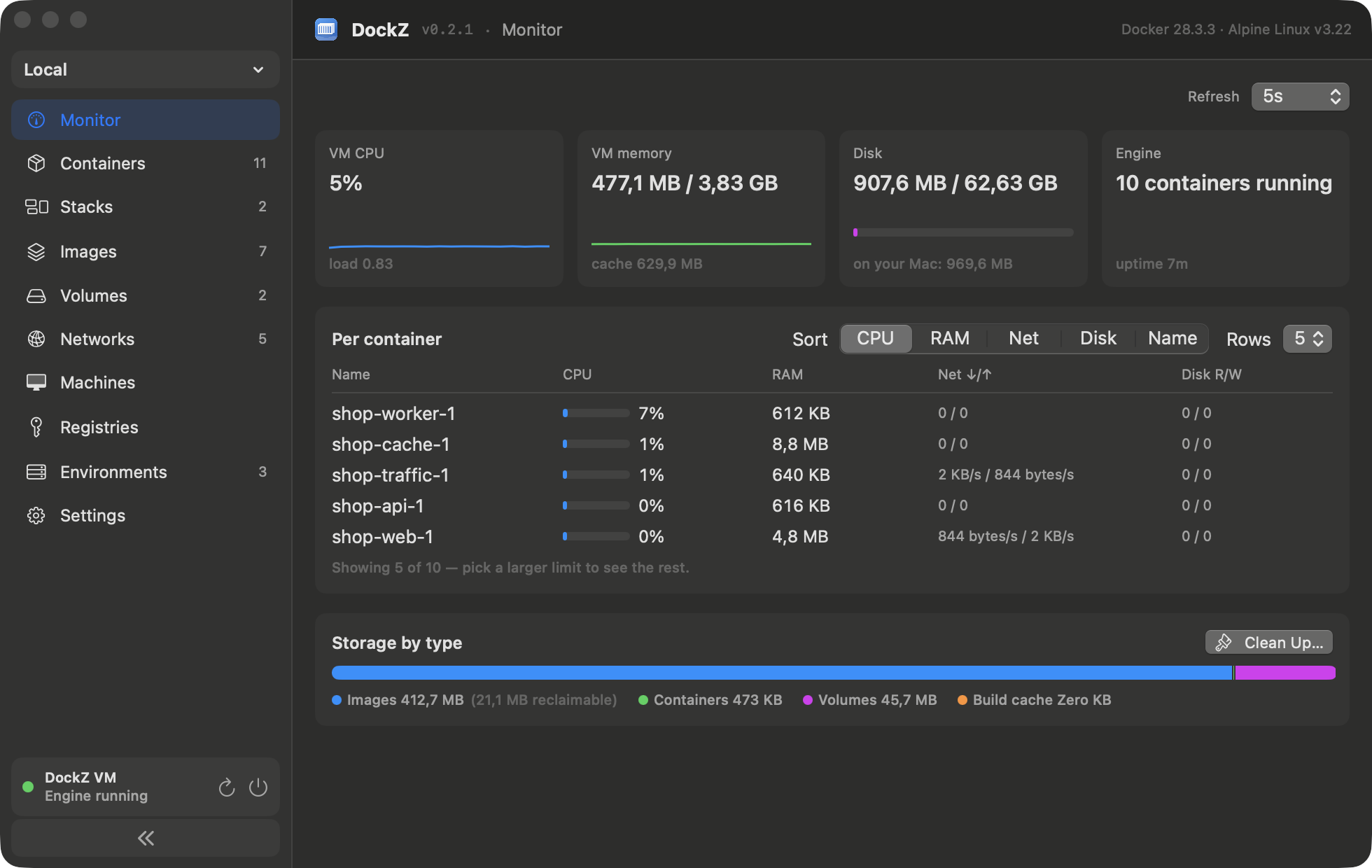
Task: Click the Settings gear icon
Action: [36, 515]
